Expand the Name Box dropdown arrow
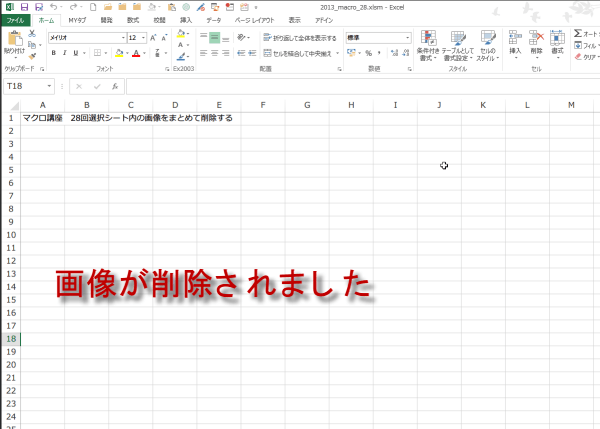Image resolution: width=600 pixels, height=429 pixels. (x=49, y=86)
